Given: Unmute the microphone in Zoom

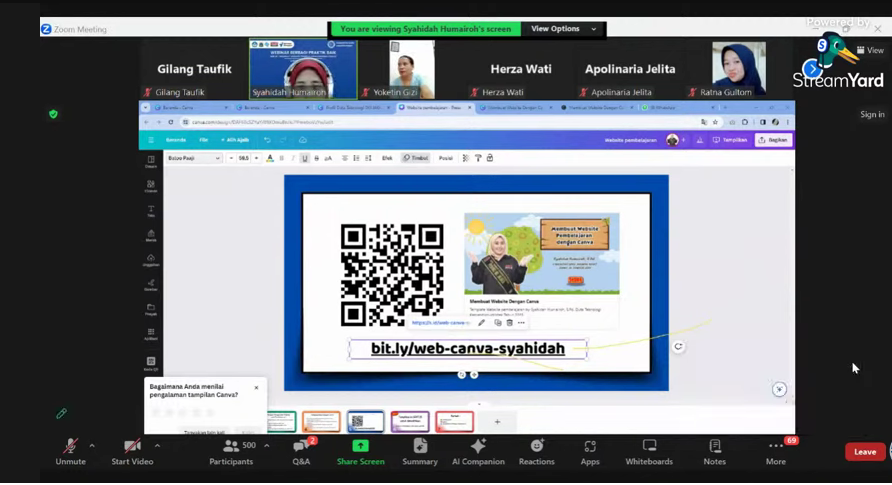Looking at the screenshot, I should point(71,452).
